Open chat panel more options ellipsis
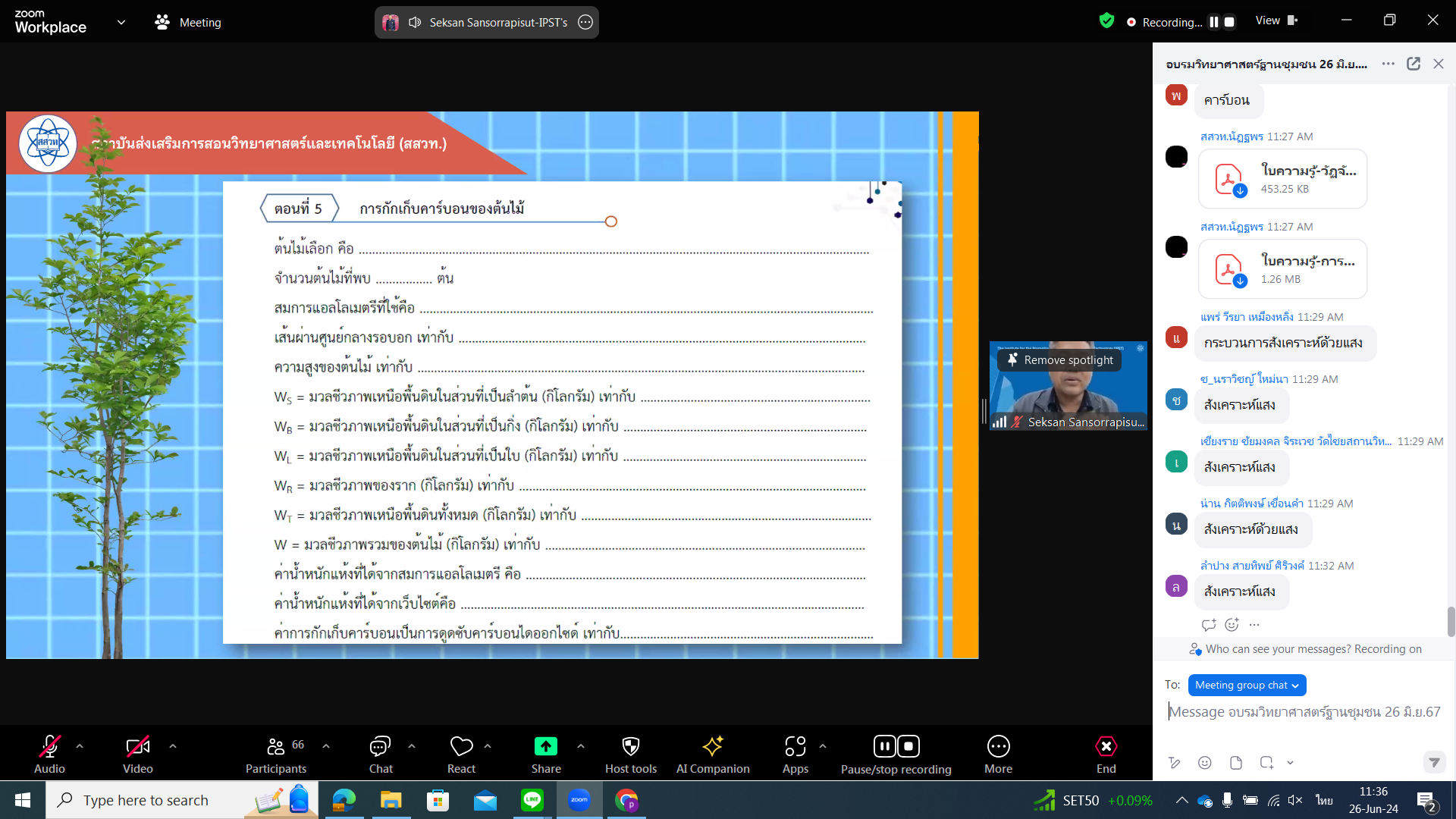 pyautogui.click(x=1389, y=64)
